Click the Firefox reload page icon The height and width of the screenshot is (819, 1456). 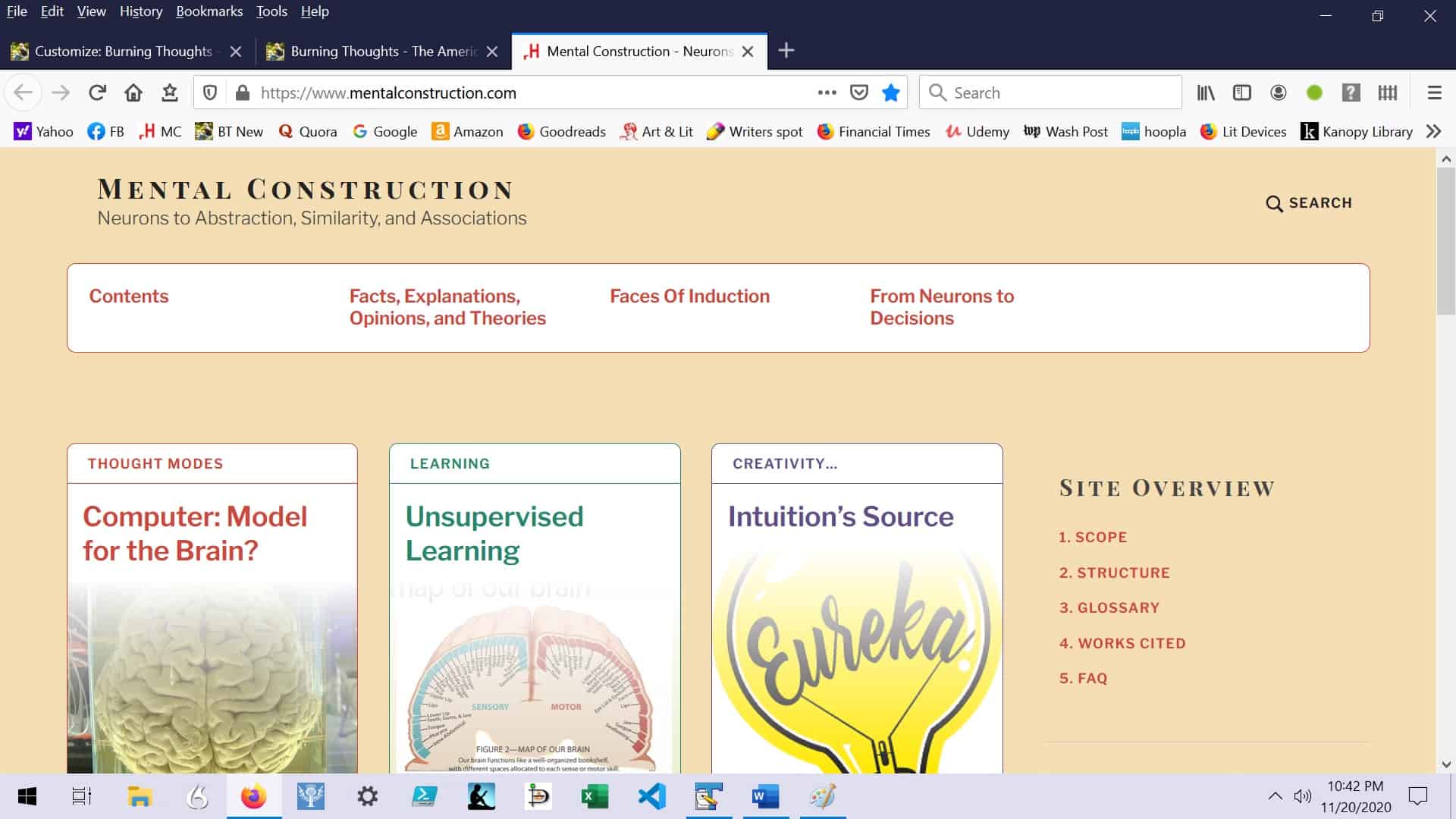97,93
